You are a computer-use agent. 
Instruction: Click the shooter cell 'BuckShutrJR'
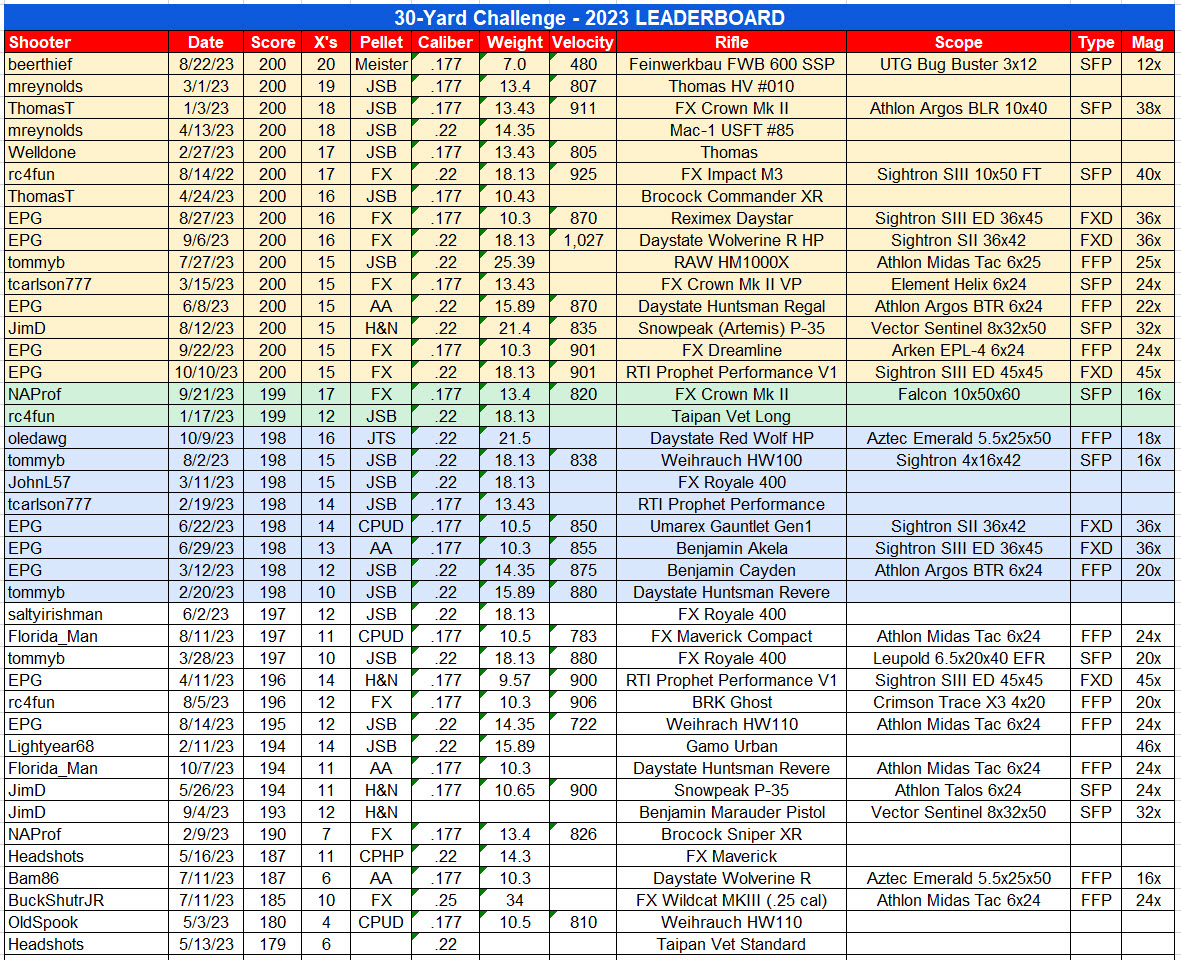(x=86, y=900)
